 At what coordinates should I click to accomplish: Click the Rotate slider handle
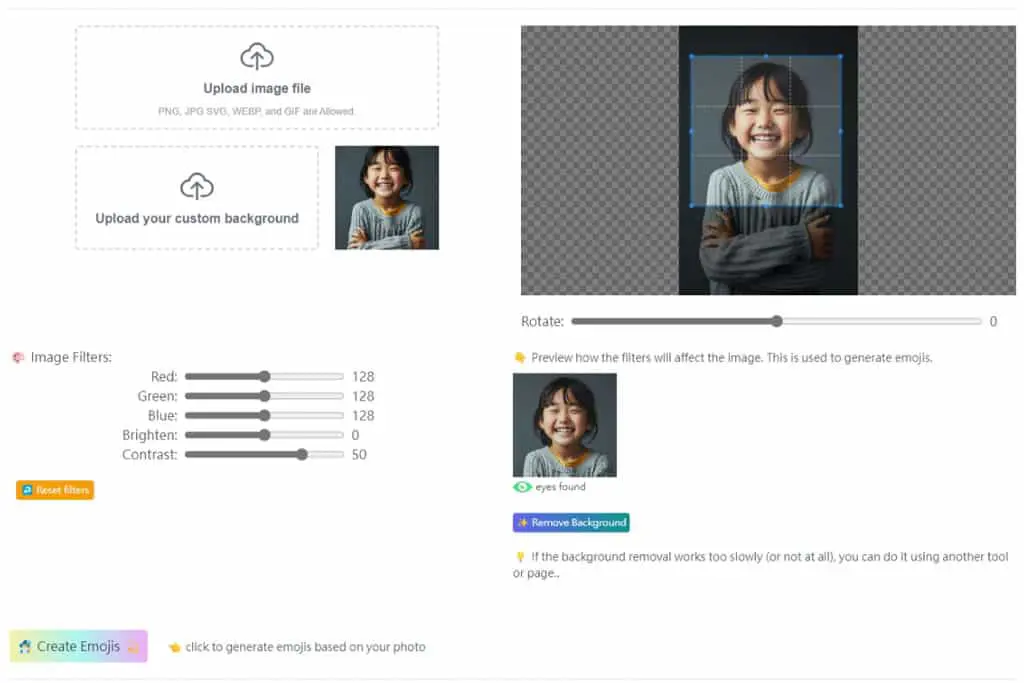click(x=776, y=321)
